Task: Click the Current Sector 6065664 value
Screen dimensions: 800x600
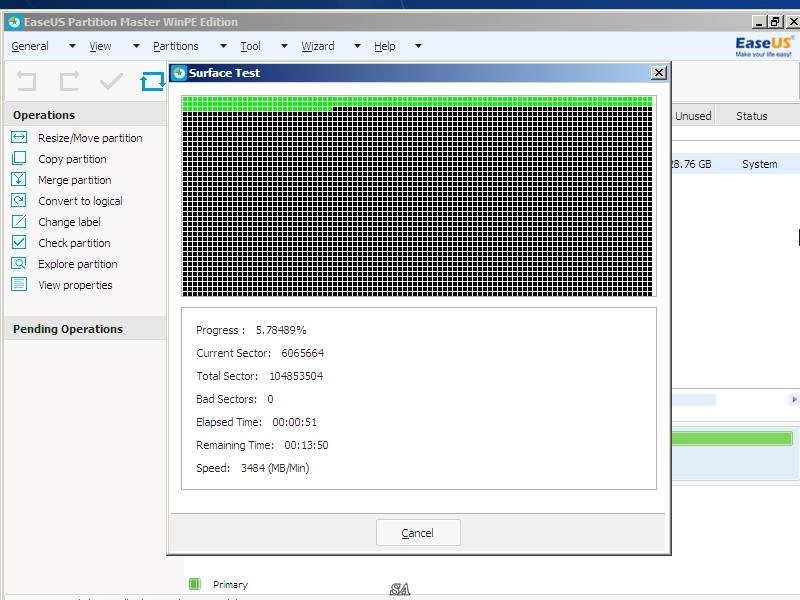Action: [303, 353]
